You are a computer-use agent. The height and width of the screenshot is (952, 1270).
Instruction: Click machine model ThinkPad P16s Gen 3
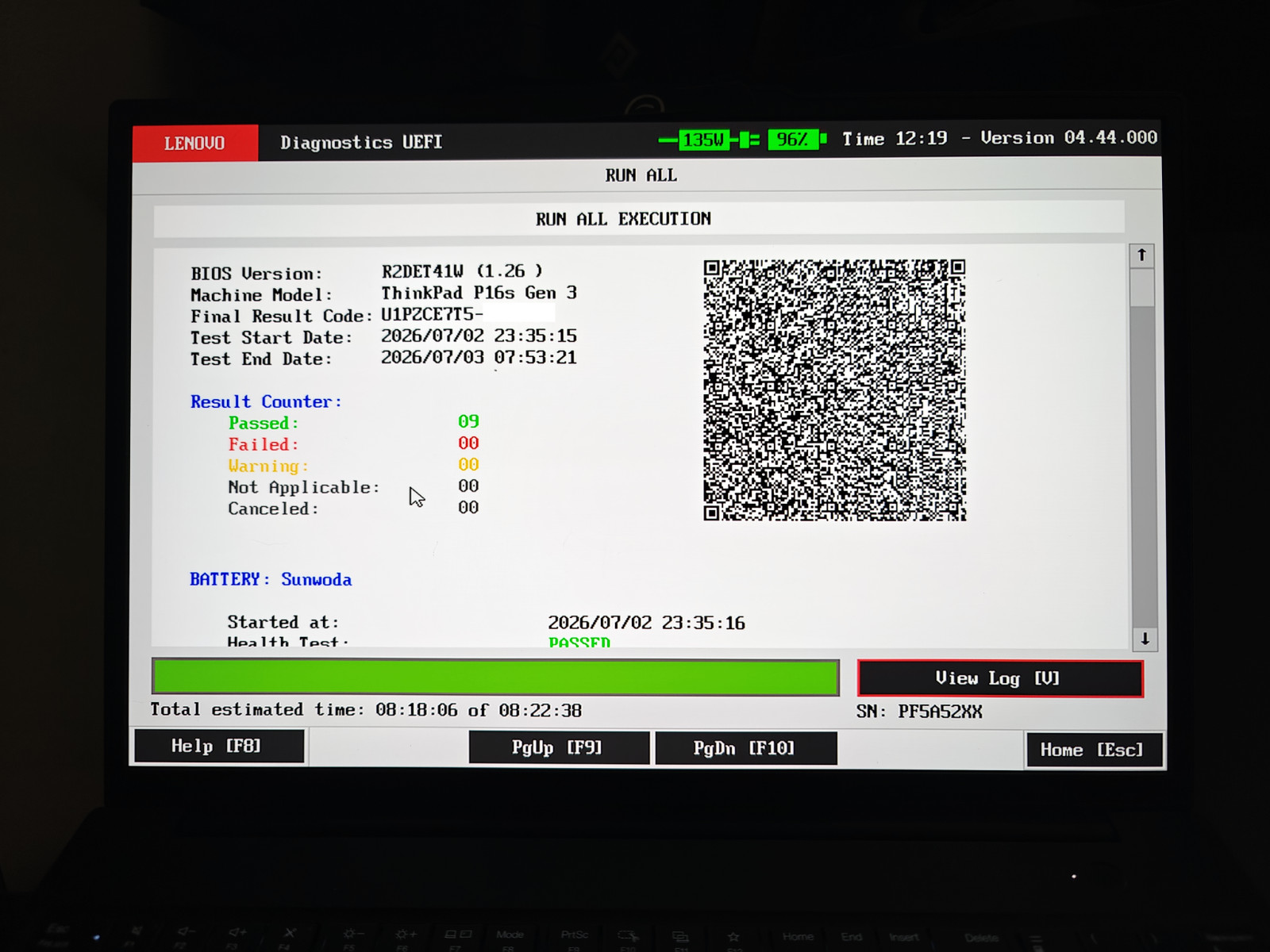pos(479,294)
